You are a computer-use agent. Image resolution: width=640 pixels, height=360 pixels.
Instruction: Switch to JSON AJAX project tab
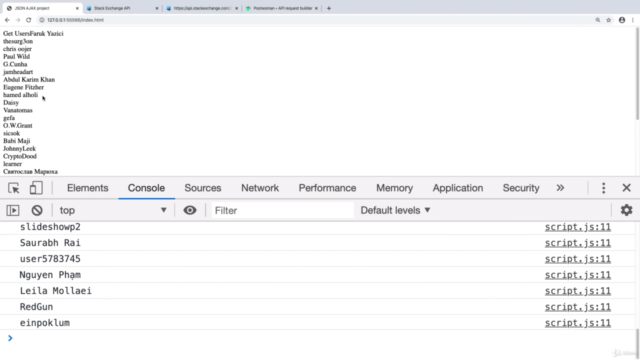click(x=41, y=8)
